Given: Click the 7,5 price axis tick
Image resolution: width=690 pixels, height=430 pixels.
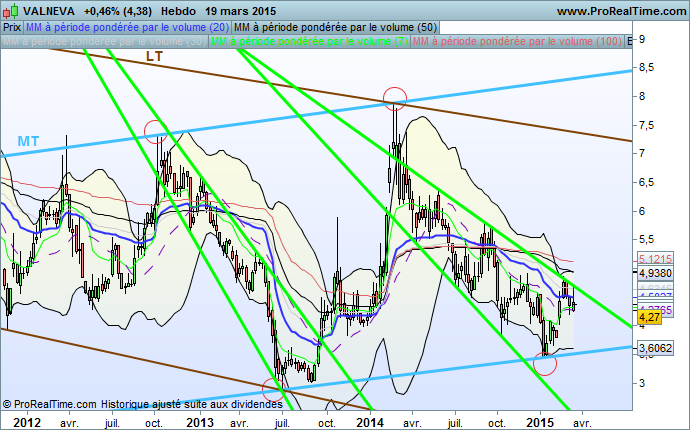Looking at the screenshot, I should click(x=646, y=125).
